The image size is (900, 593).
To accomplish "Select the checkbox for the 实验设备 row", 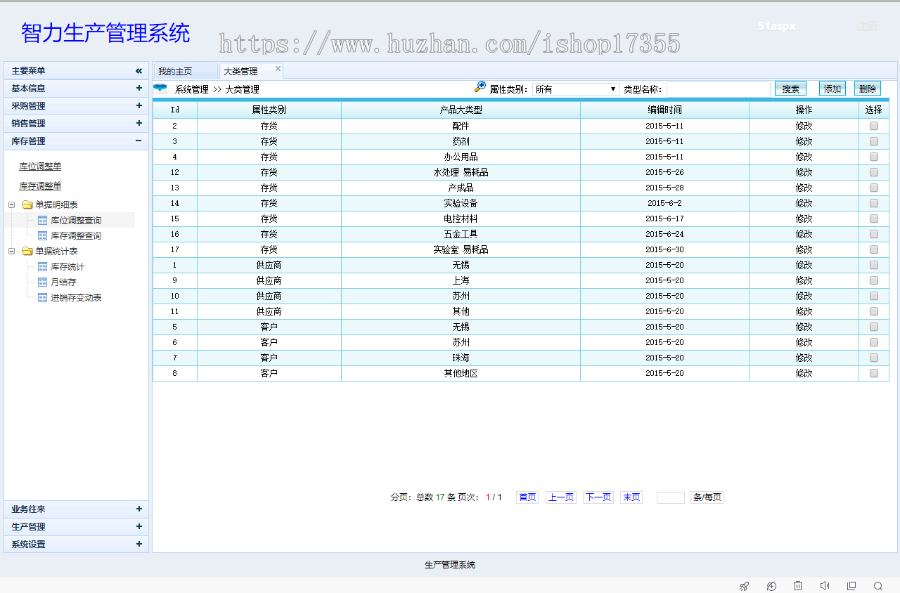I will coord(874,203).
